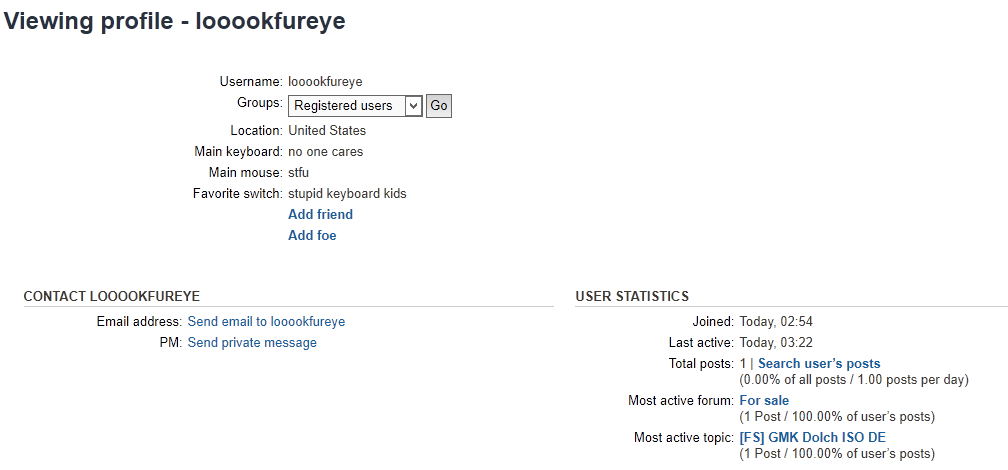Click the Add foe link

(312, 236)
